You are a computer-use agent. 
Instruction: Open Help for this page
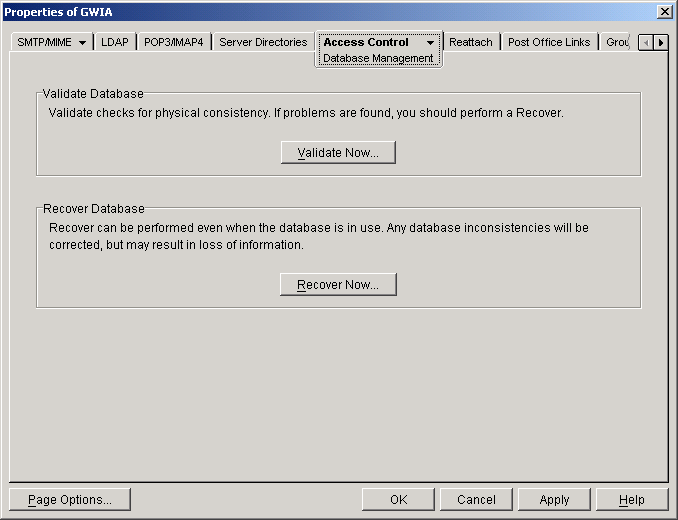tap(632, 500)
